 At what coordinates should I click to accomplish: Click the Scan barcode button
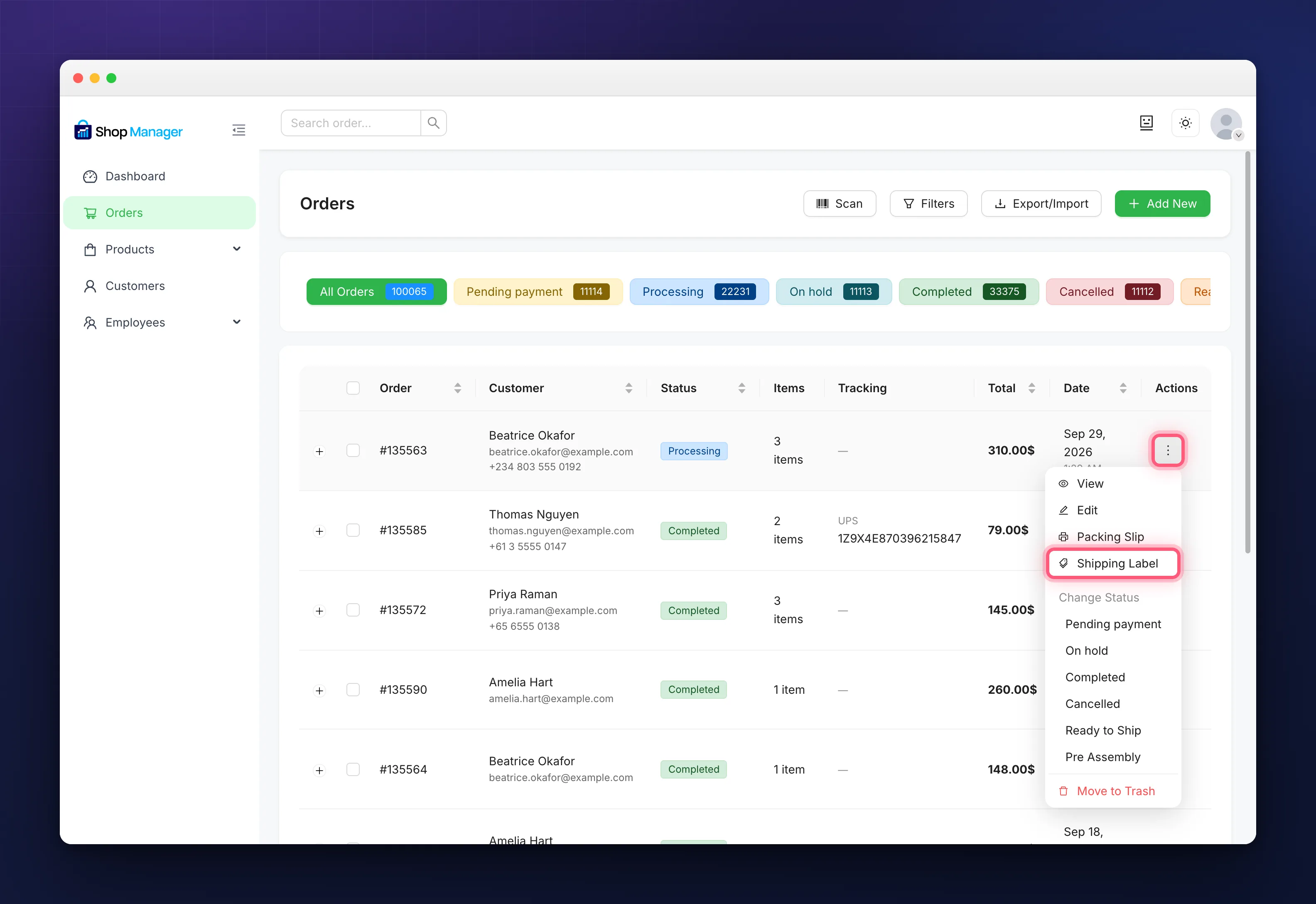(839, 203)
